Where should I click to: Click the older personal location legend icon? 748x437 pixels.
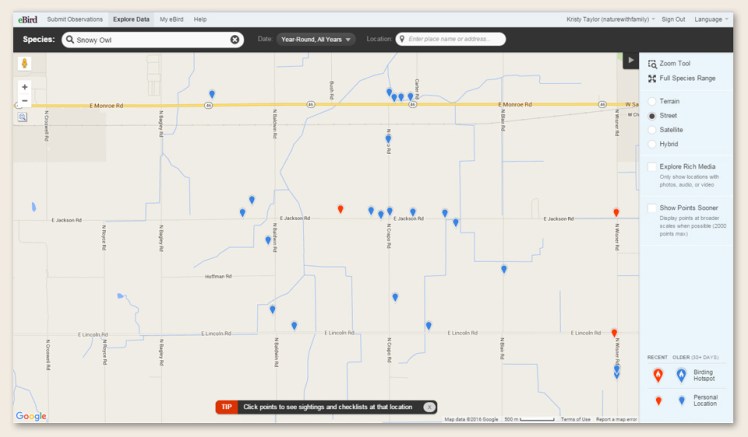682,401
